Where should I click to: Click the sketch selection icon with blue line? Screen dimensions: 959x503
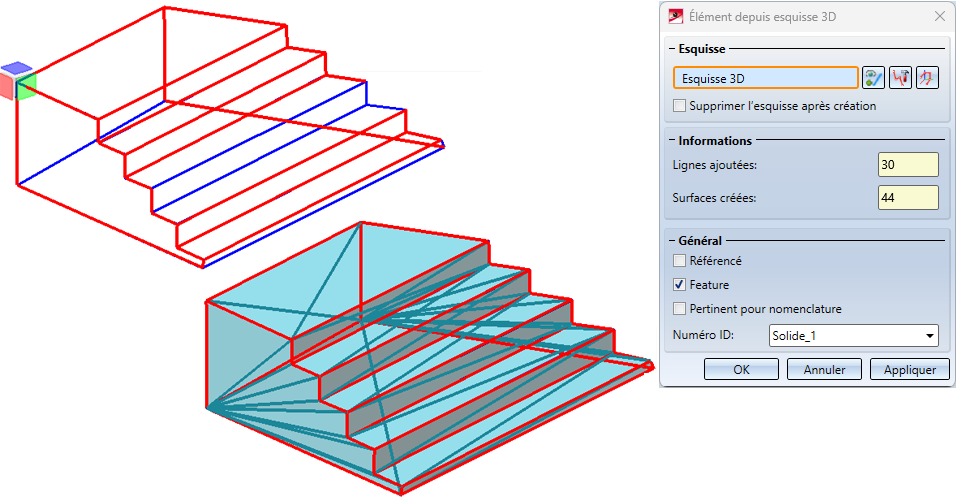[873, 78]
